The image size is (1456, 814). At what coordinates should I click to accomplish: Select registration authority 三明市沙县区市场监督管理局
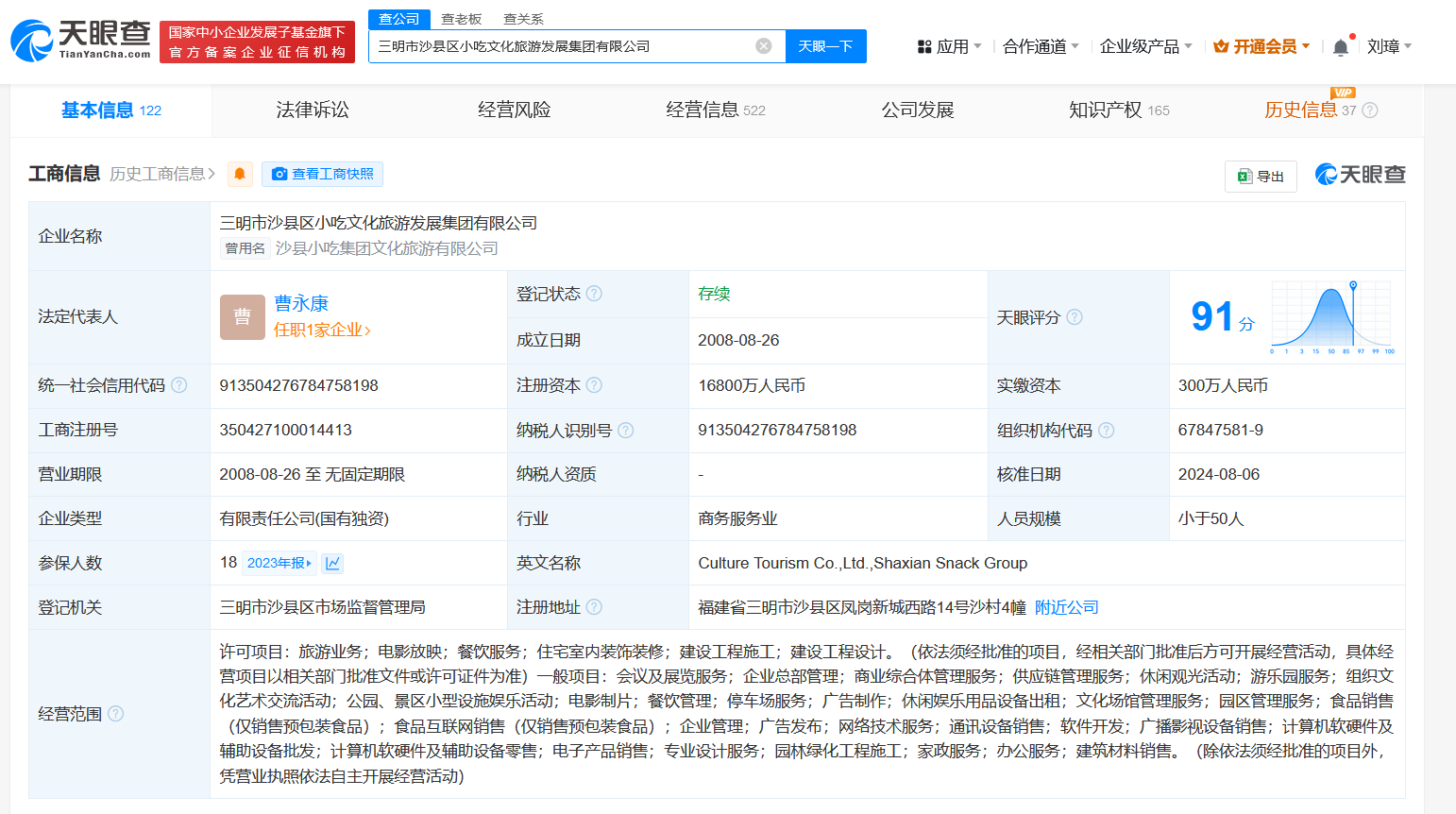323,607
